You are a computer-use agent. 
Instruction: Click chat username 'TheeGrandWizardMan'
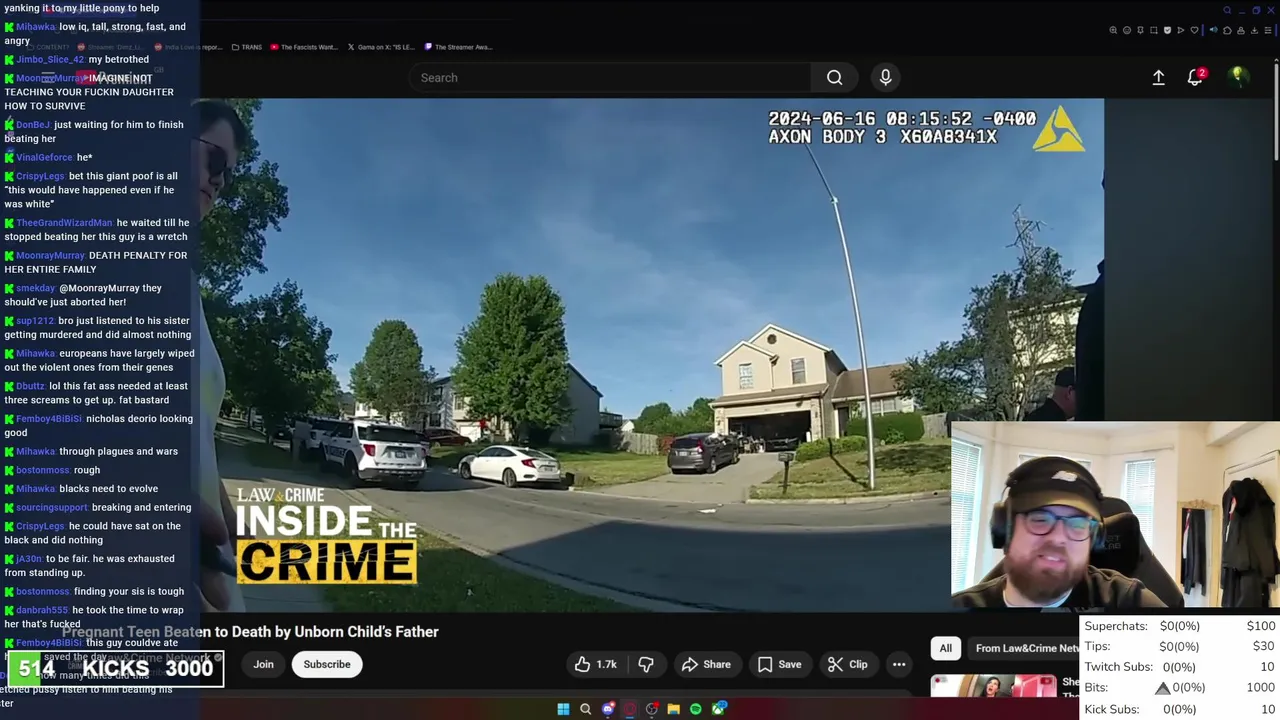coord(64,223)
